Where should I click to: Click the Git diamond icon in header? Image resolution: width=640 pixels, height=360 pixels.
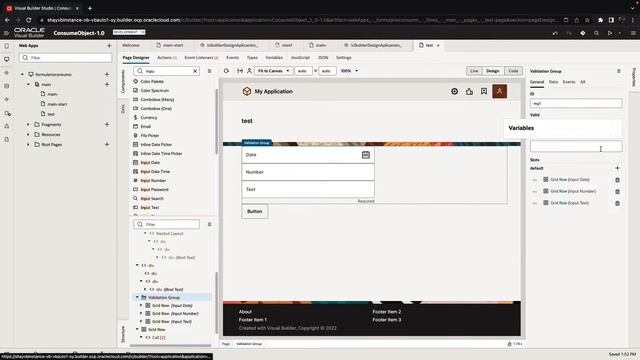point(583,33)
